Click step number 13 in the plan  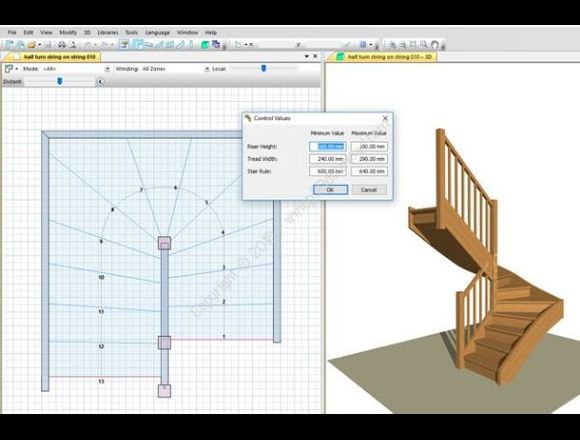click(101, 381)
